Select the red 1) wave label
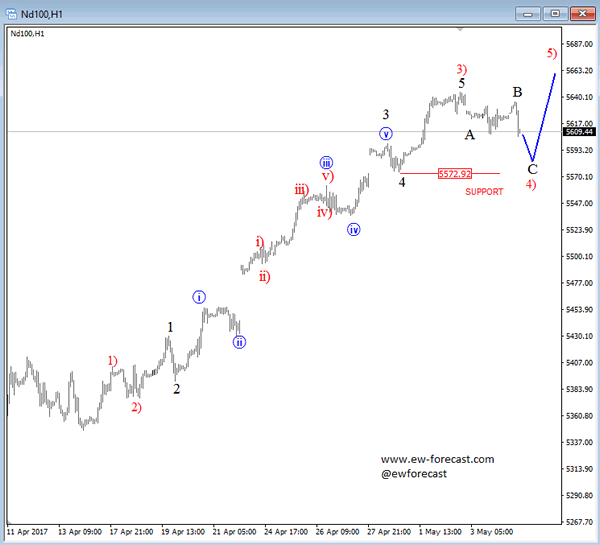Image resolution: width=600 pixels, height=545 pixels. click(112, 361)
